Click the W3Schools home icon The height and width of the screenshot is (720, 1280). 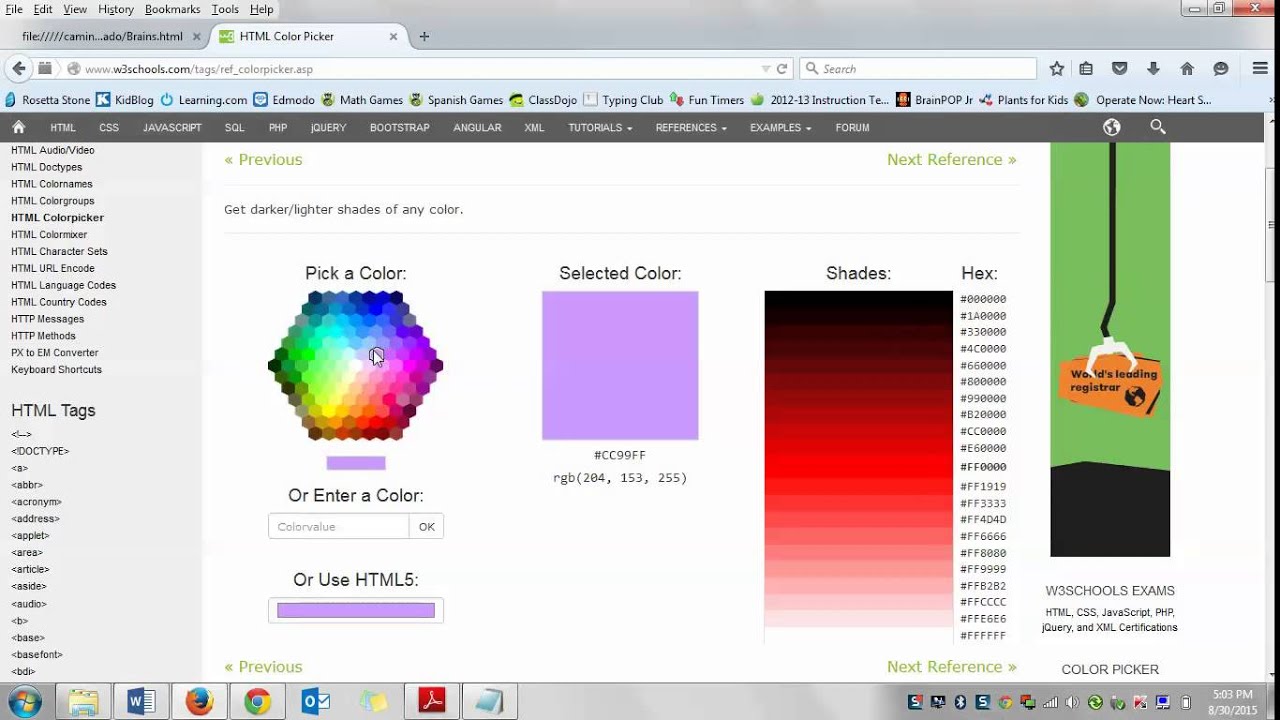[18, 127]
